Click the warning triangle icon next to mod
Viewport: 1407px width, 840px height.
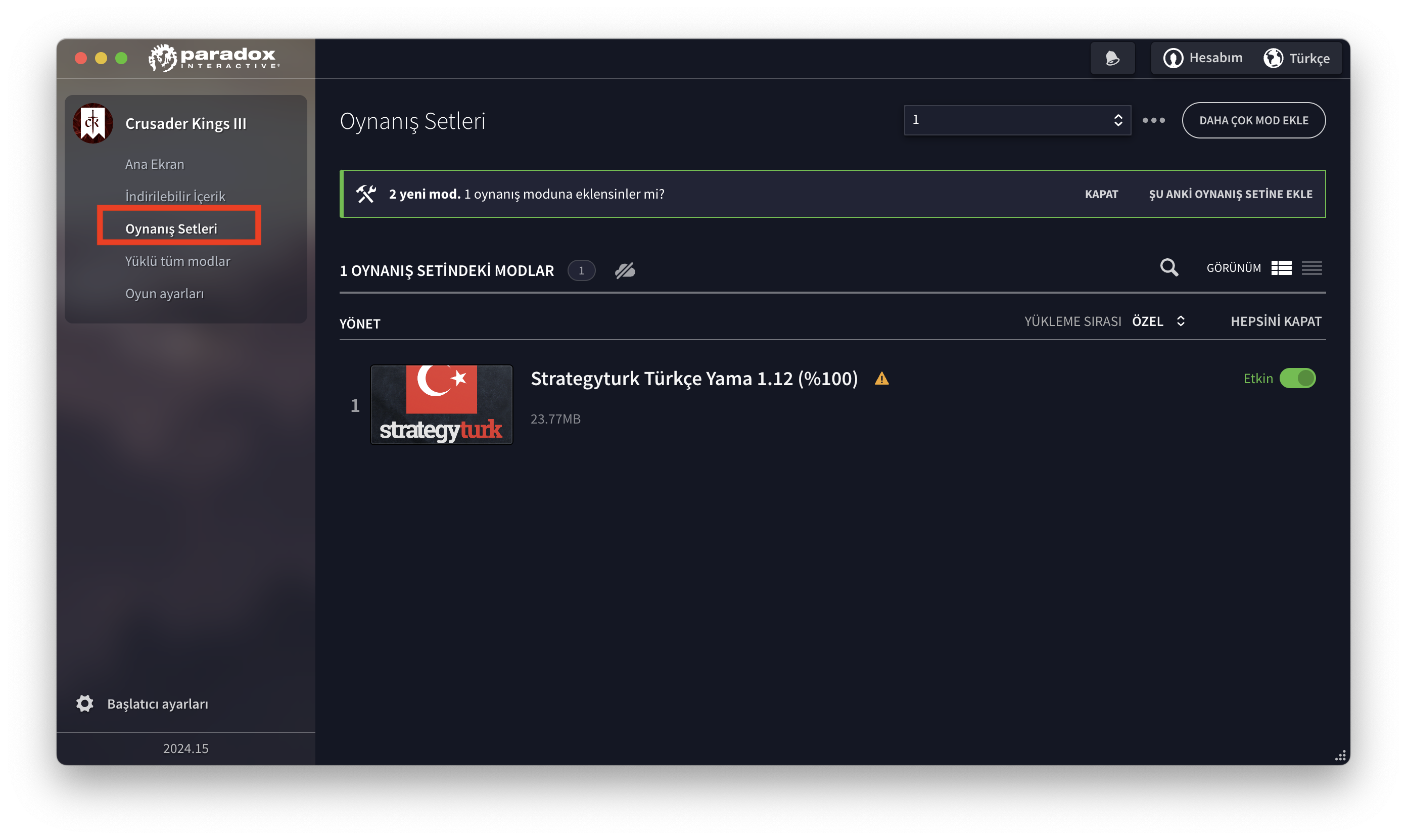(x=881, y=379)
